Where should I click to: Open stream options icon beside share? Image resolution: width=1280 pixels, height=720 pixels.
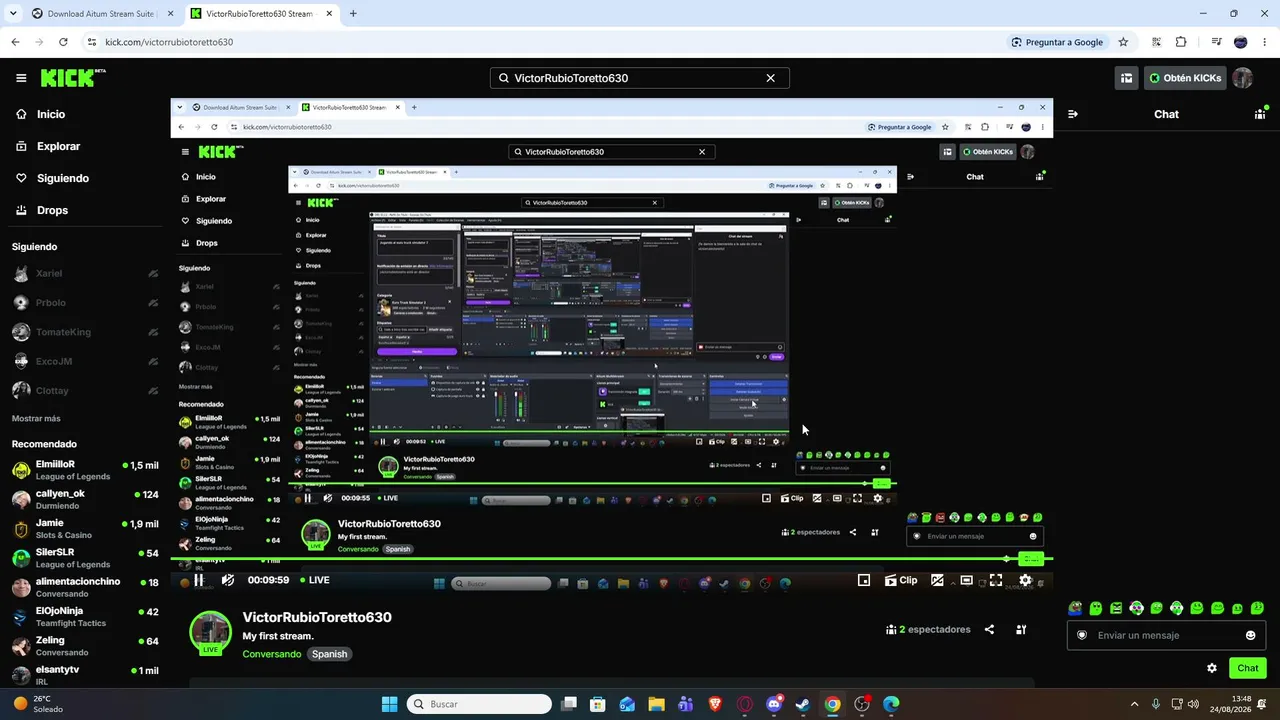(1021, 630)
